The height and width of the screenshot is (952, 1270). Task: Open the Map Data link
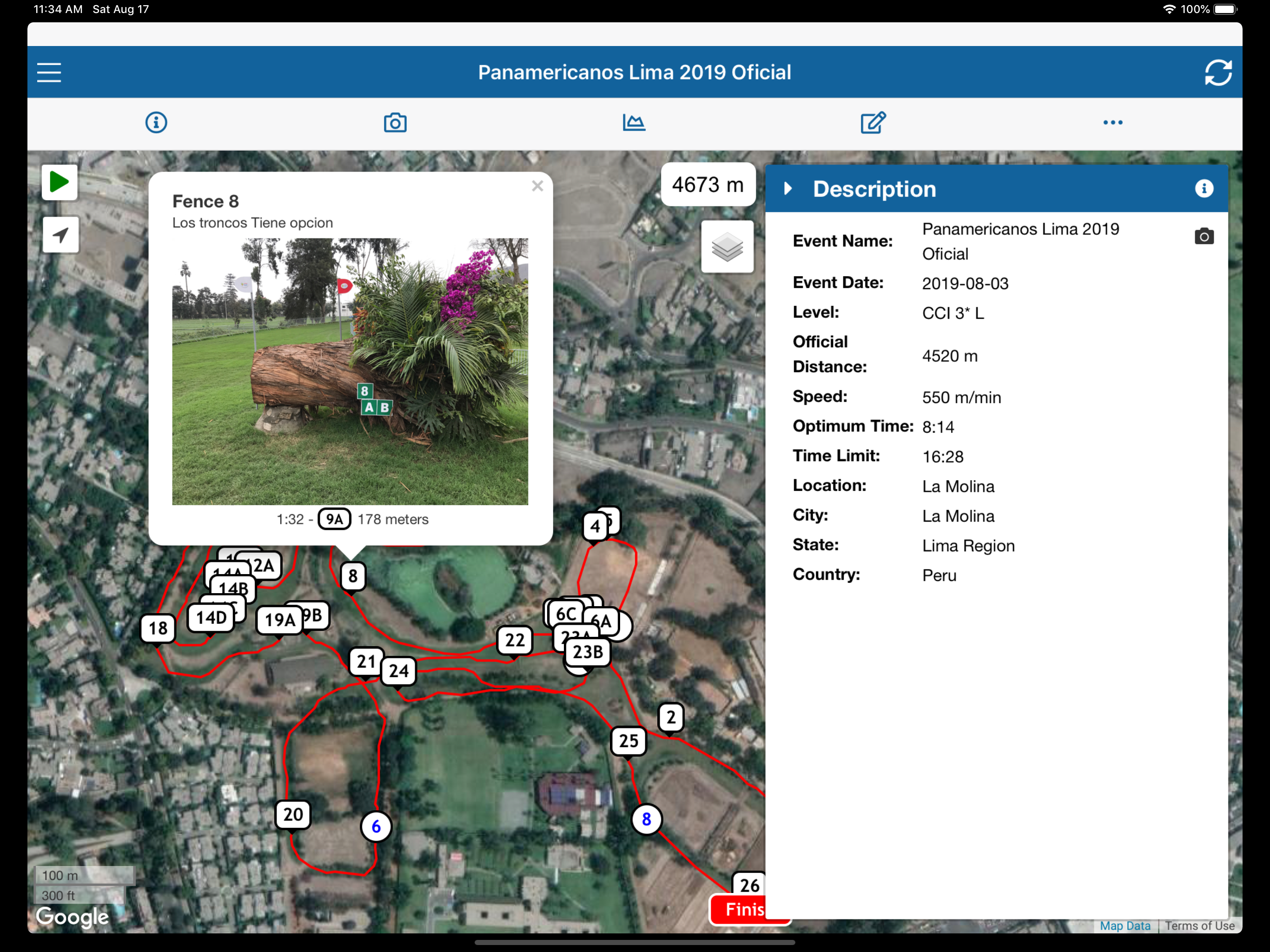(x=1125, y=926)
